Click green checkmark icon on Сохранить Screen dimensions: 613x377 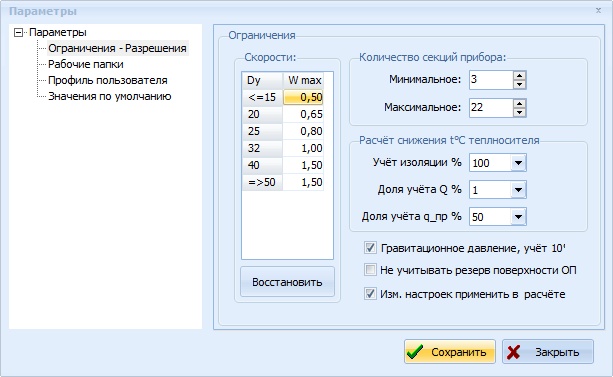tap(415, 352)
